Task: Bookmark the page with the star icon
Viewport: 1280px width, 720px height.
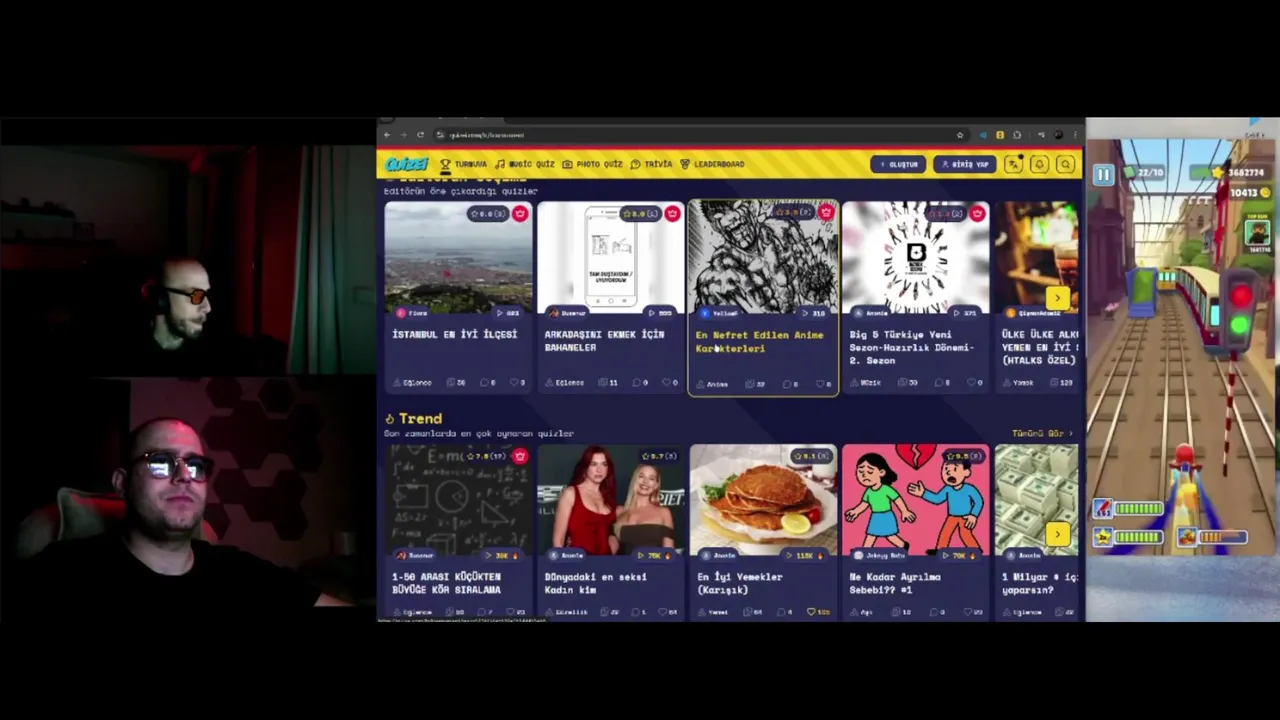Action: pos(960,135)
